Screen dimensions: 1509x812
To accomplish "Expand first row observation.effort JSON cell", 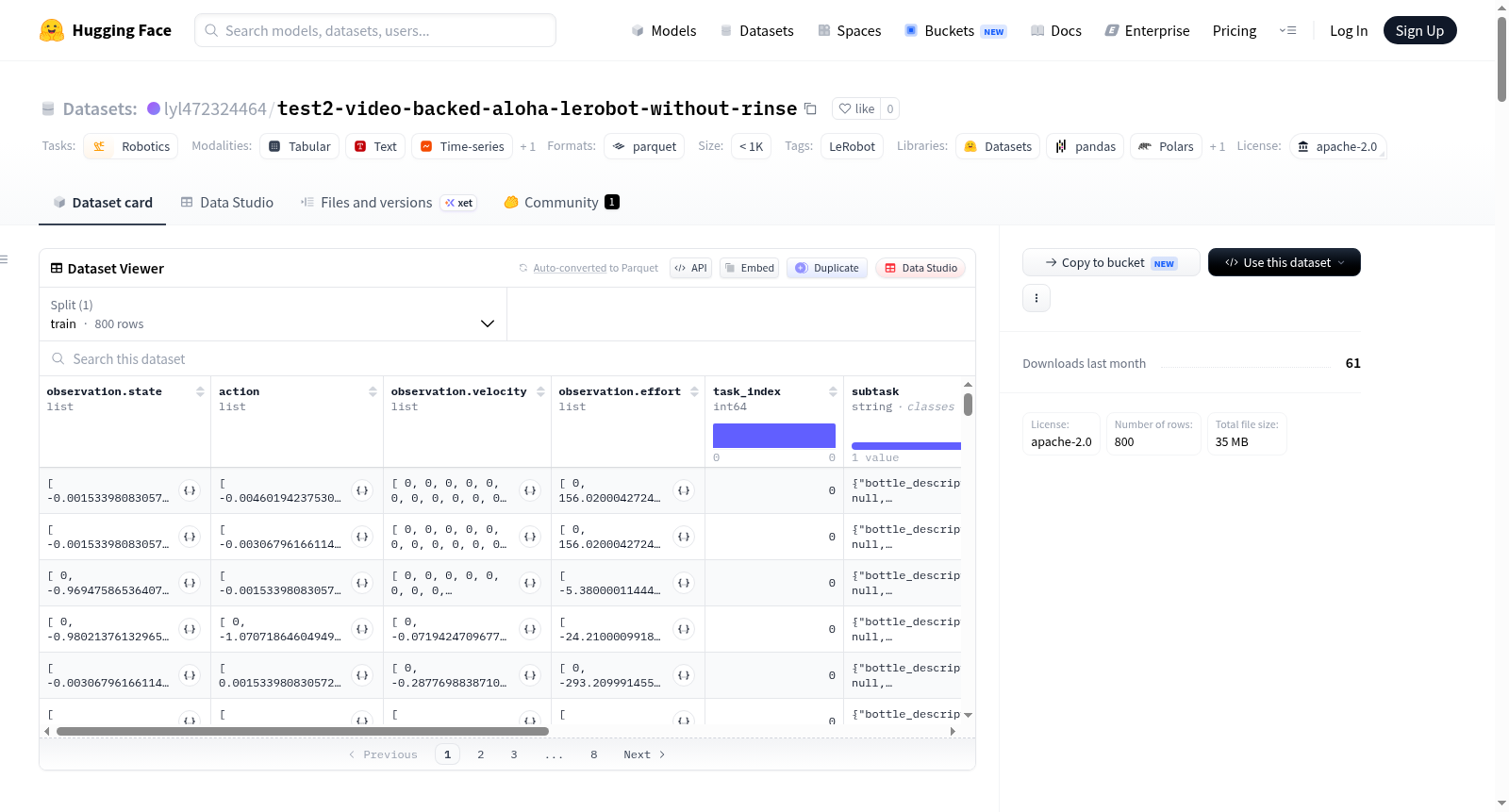I will point(684,490).
